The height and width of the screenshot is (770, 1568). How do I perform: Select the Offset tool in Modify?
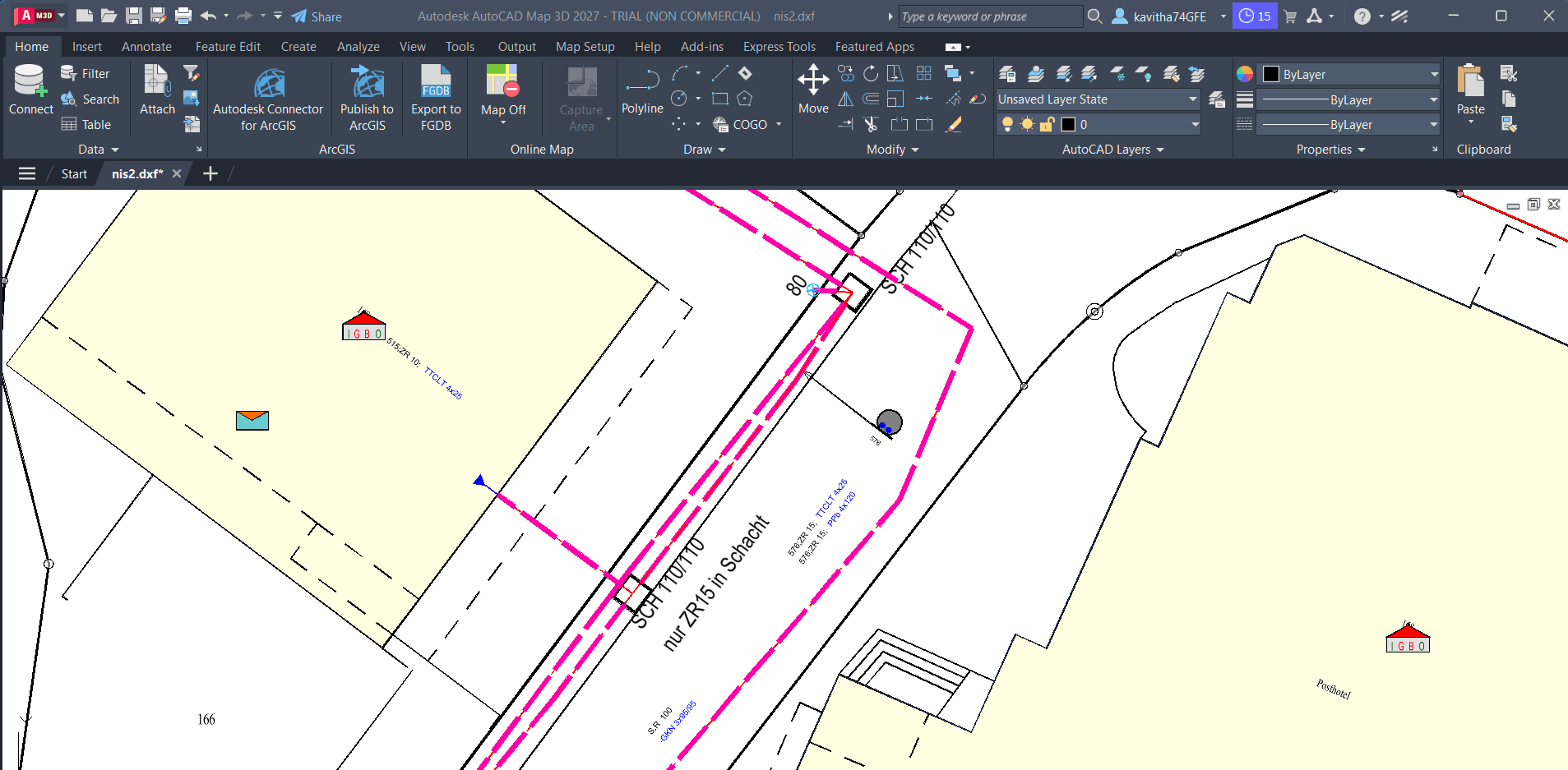871,99
